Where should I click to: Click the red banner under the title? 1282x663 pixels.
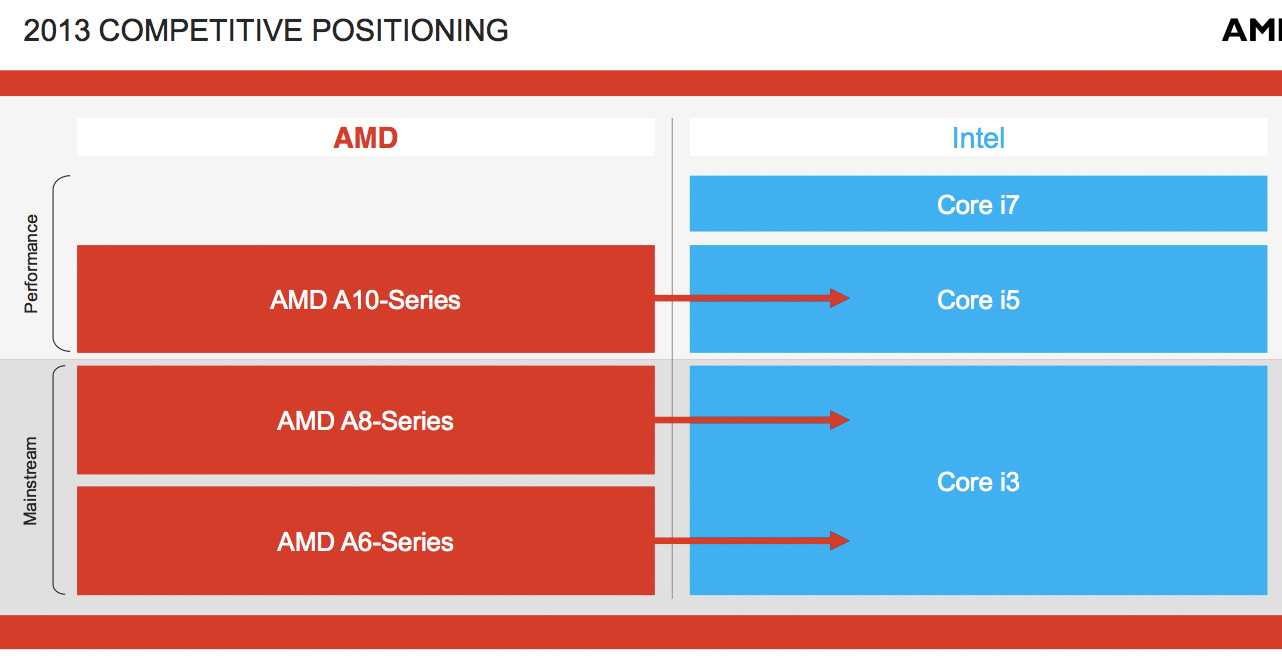[x=640, y=83]
